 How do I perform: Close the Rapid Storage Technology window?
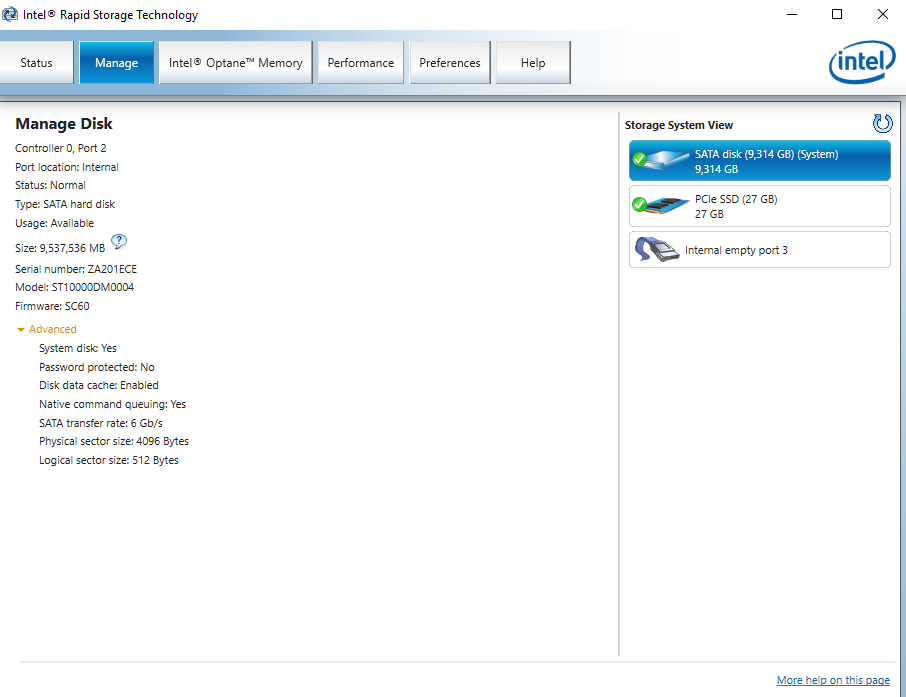tap(882, 14)
